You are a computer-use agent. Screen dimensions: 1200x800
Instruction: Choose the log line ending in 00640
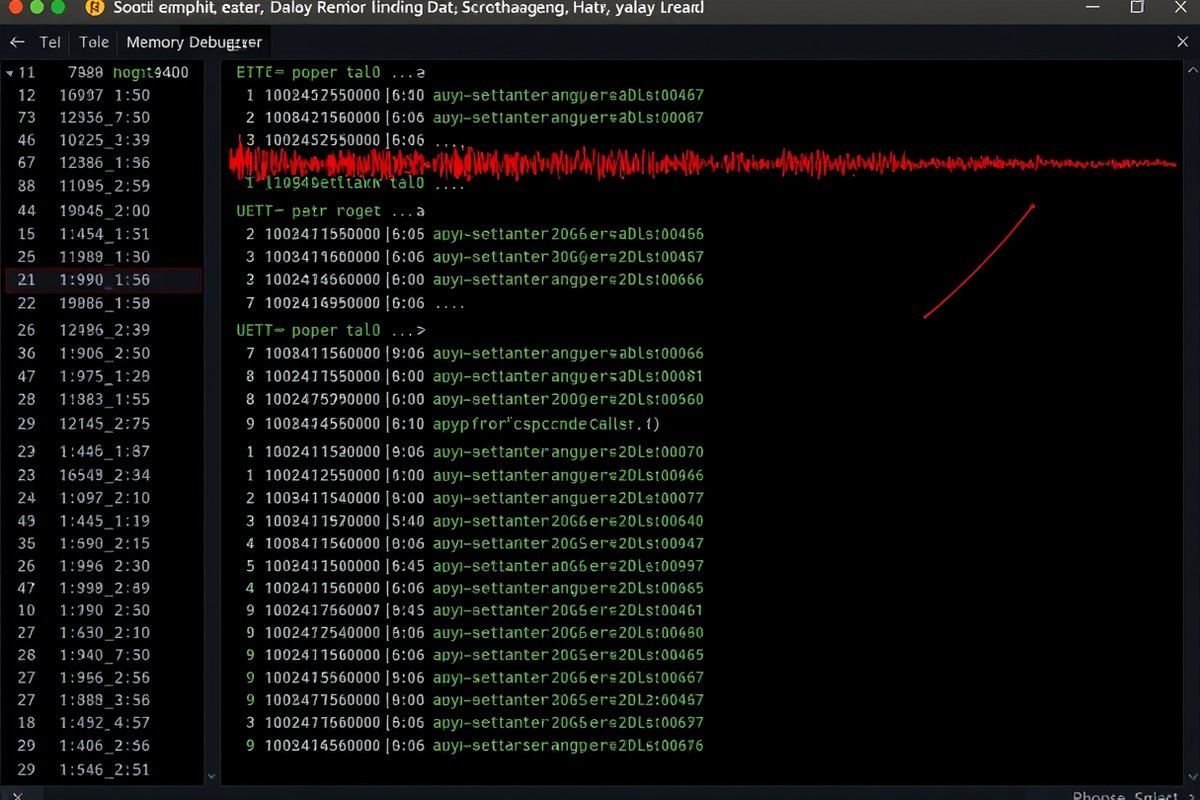pyautogui.click(x=474, y=520)
